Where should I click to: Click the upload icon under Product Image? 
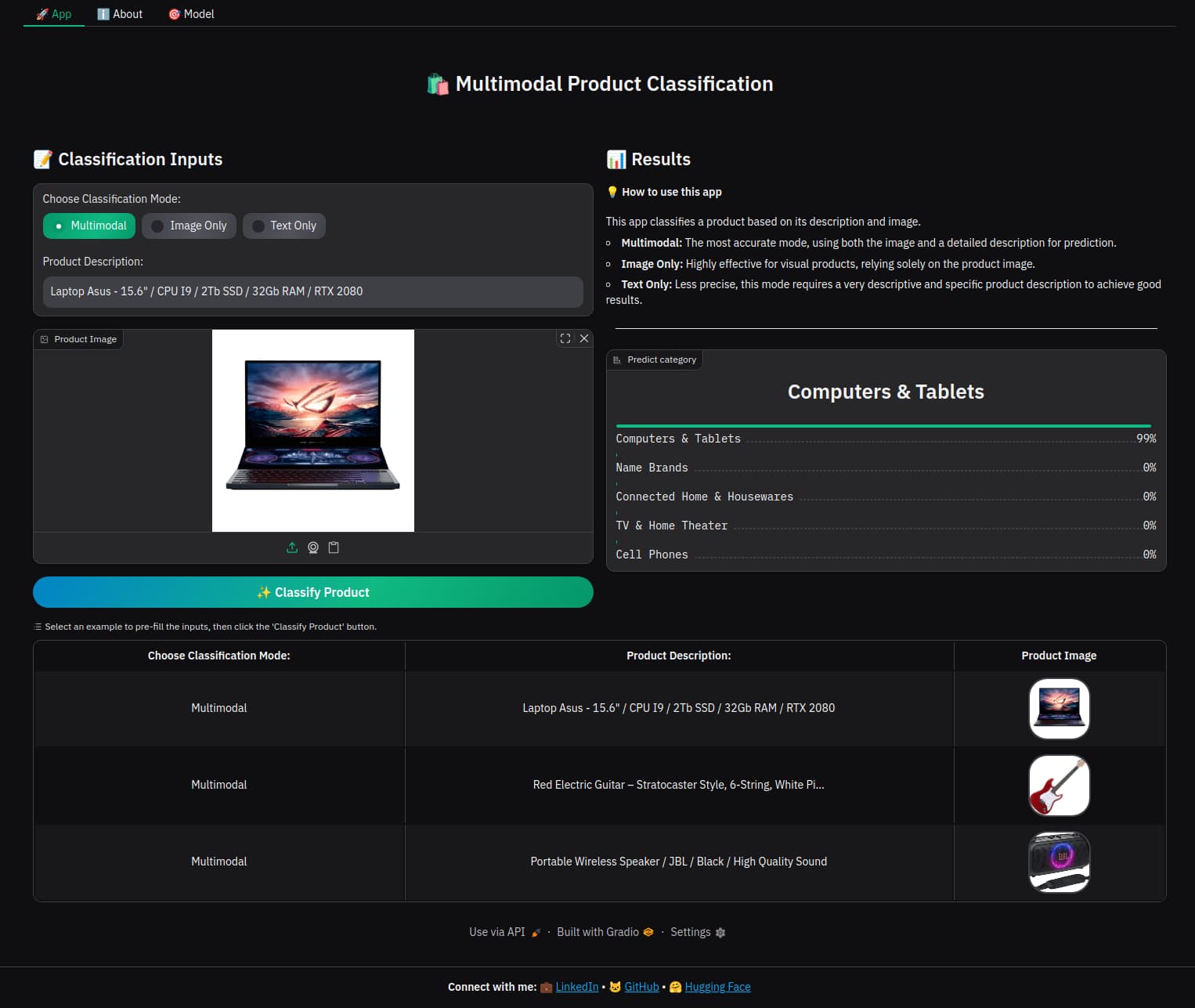point(293,547)
